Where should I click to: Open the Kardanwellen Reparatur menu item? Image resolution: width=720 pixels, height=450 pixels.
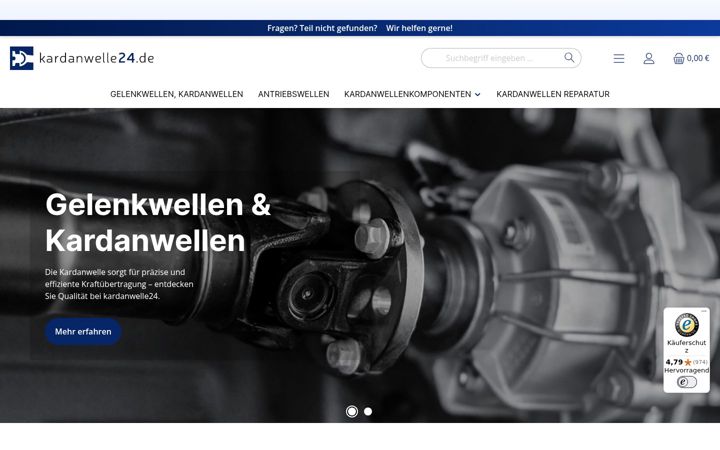tap(553, 94)
